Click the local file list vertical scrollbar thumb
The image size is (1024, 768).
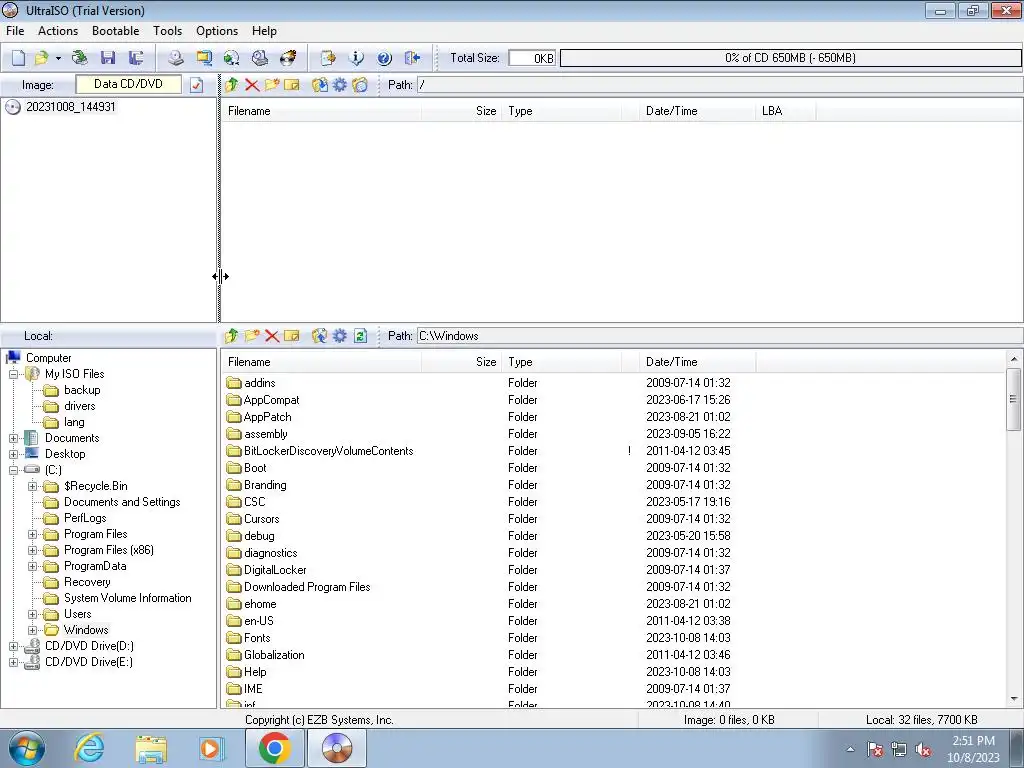coord(1014,399)
